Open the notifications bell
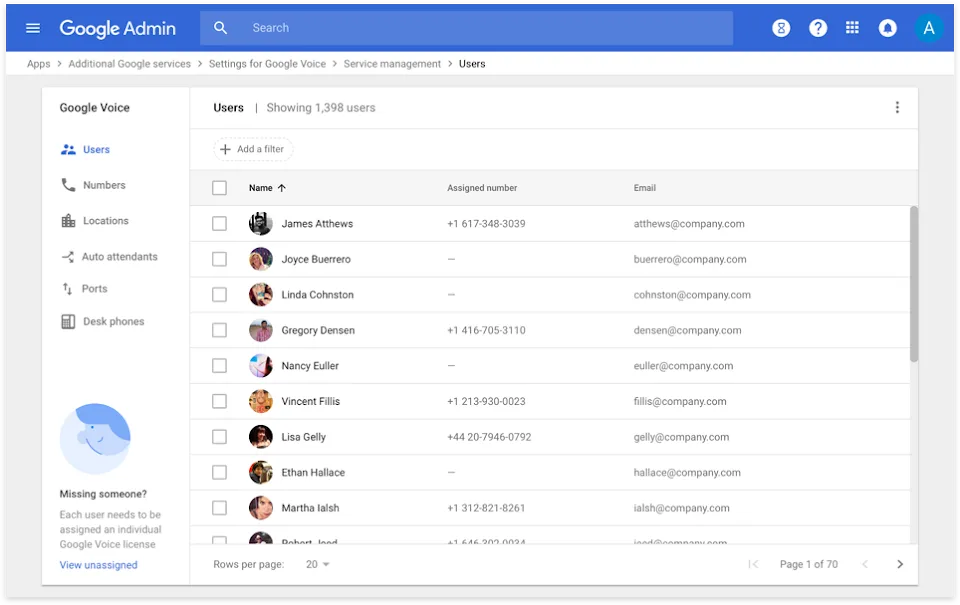The height and width of the screenshot is (605, 960). coord(887,27)
